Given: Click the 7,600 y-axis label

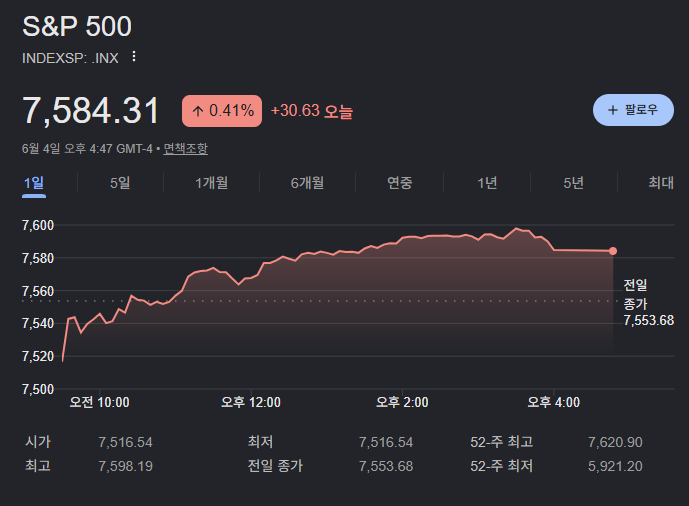Looking at the screenshot, I should coord(38,225).
